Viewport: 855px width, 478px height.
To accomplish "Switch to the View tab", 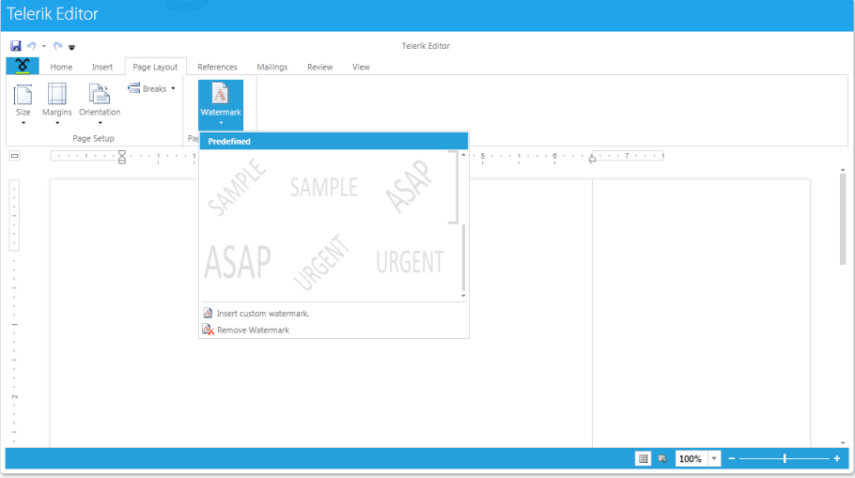I will [x=360, y=67].
